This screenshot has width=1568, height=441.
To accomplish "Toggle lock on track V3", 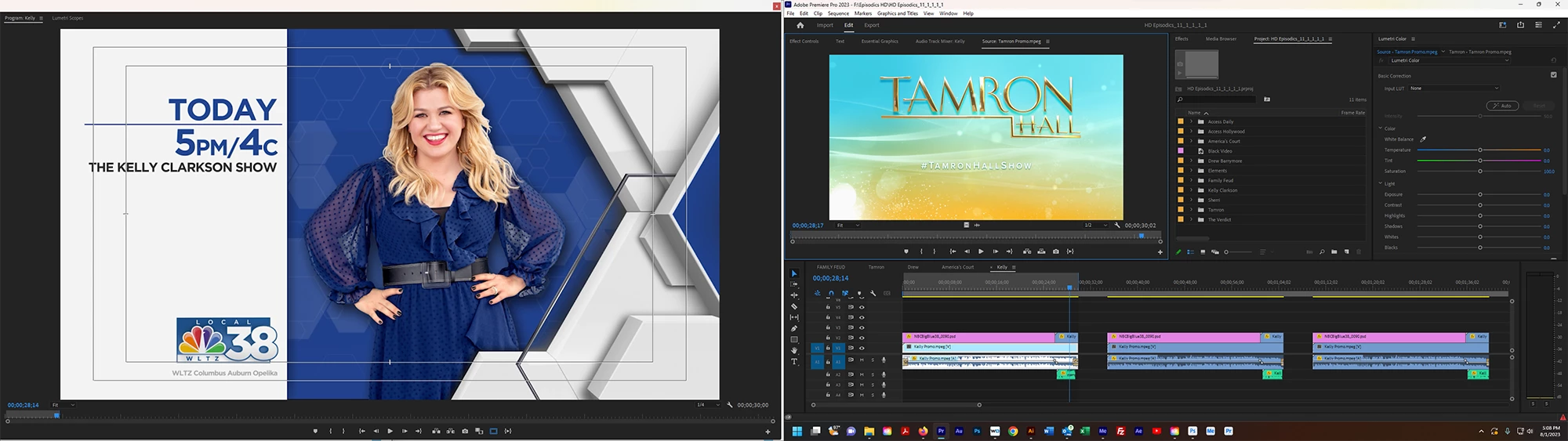I will pos(828,327).
